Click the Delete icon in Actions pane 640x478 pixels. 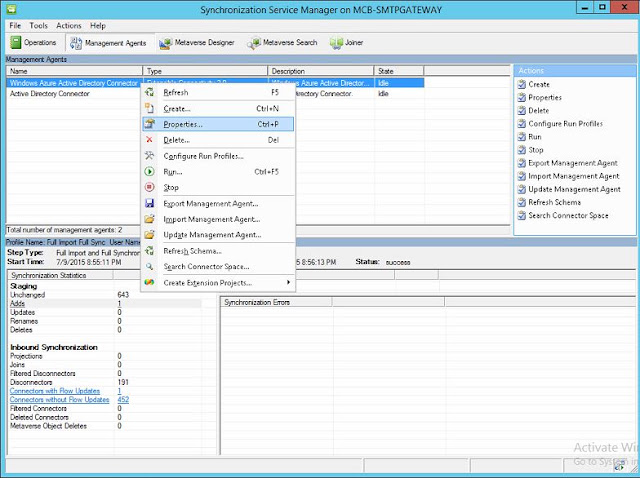coord(522,111)
